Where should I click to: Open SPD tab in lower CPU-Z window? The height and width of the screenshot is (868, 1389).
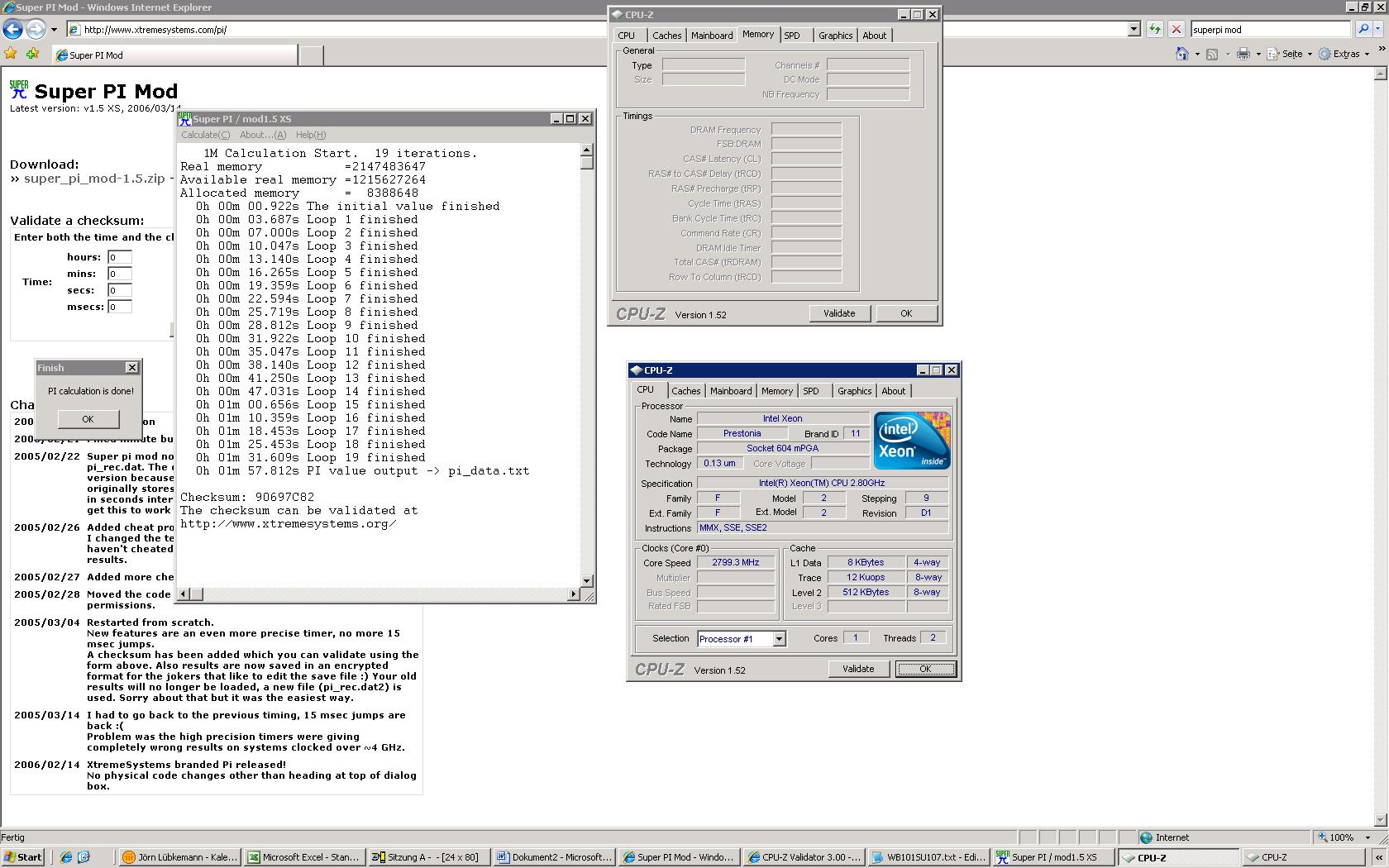point(811,391)
